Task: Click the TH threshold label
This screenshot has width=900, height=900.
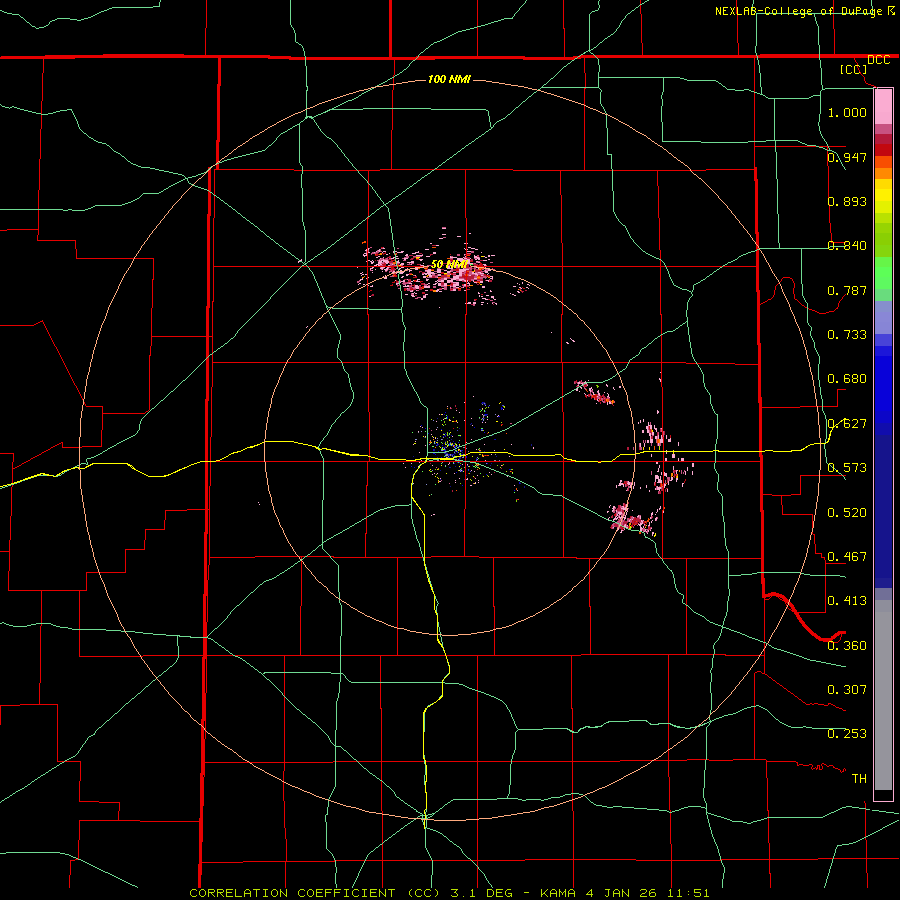Action: click(x=859, y=778)
